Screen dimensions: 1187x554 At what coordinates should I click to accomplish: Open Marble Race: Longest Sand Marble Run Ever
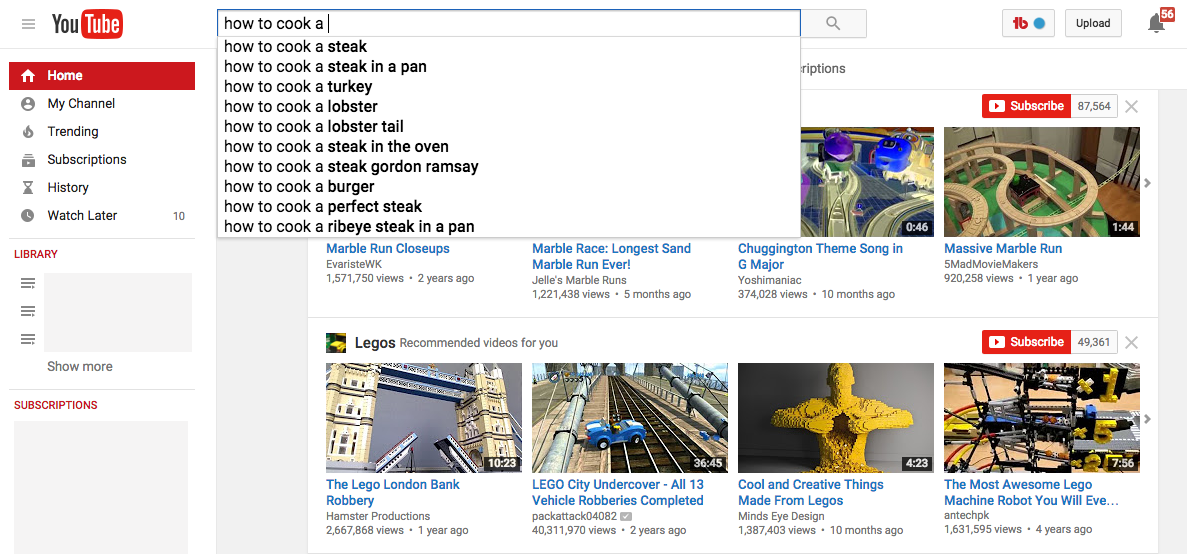612,257
